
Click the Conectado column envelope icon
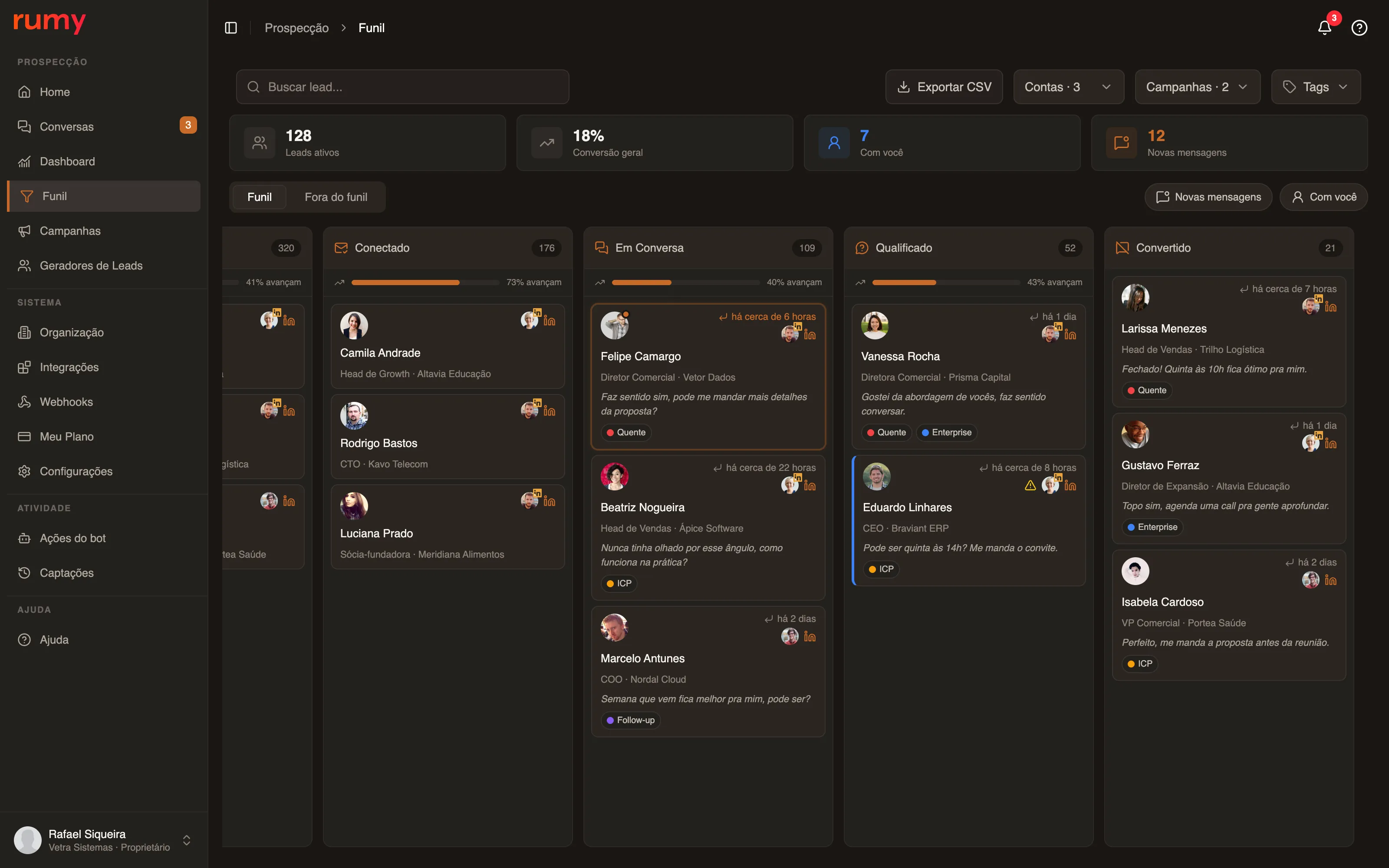(x=341, y=247)
